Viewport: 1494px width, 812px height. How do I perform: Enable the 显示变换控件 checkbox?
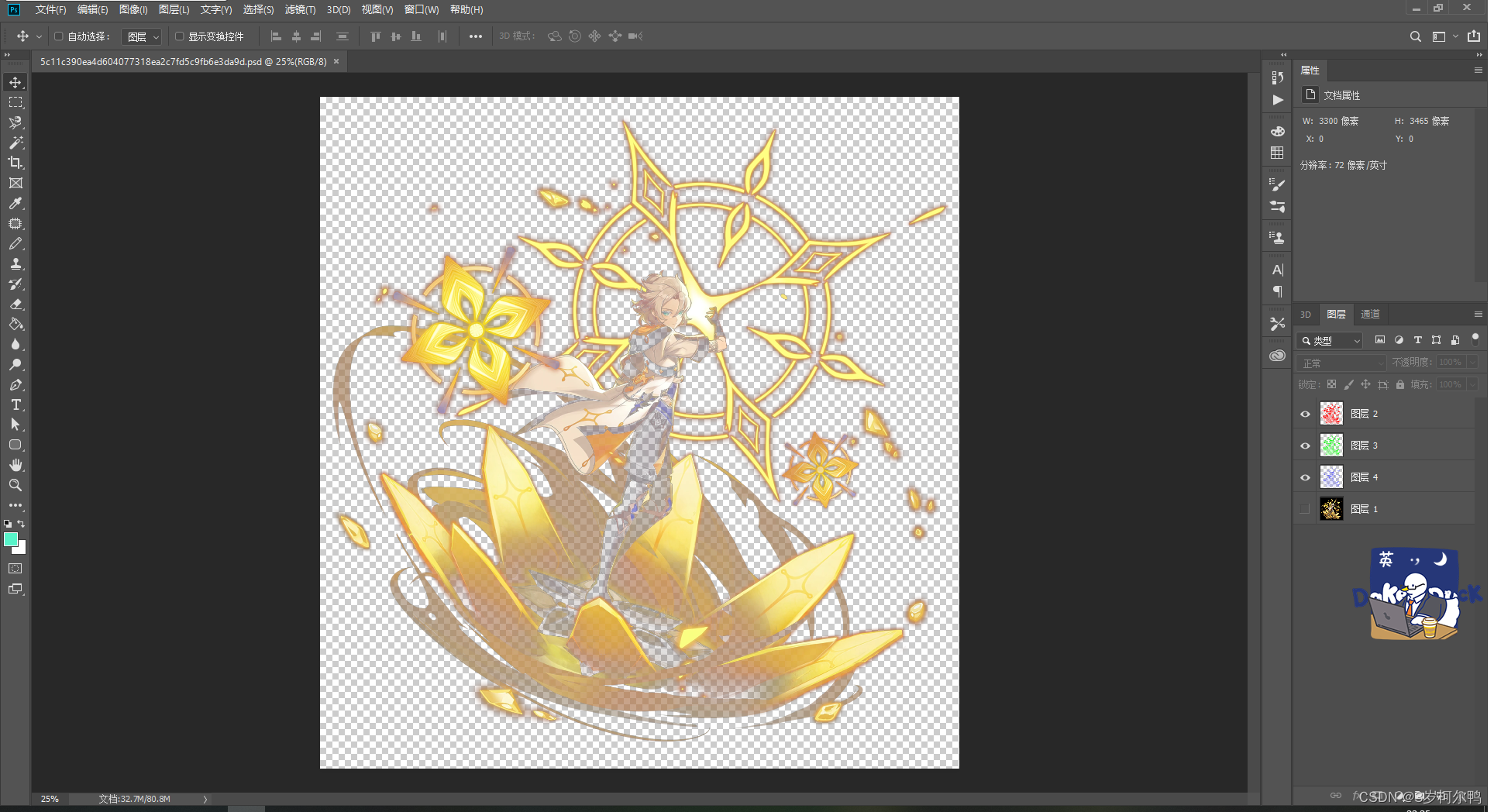click(179, 36)
